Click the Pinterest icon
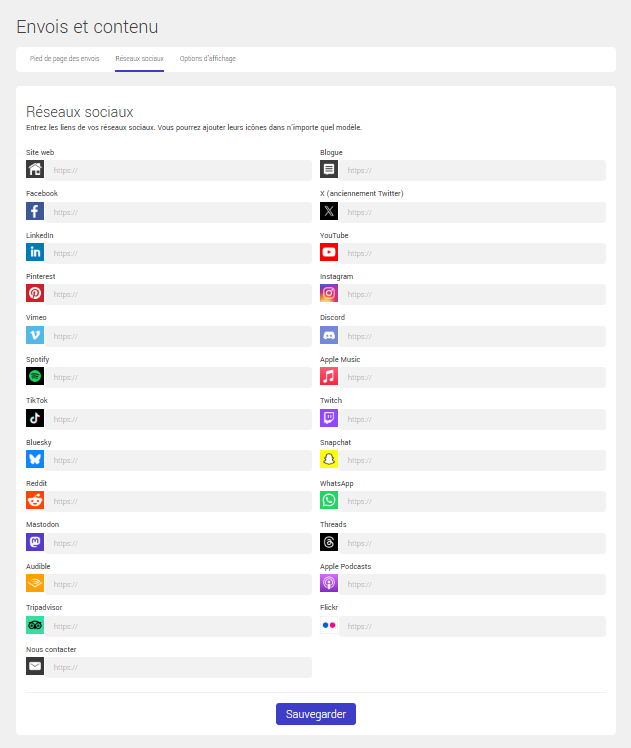The height and width of the screenshot is (748, 631). (35, 293)
